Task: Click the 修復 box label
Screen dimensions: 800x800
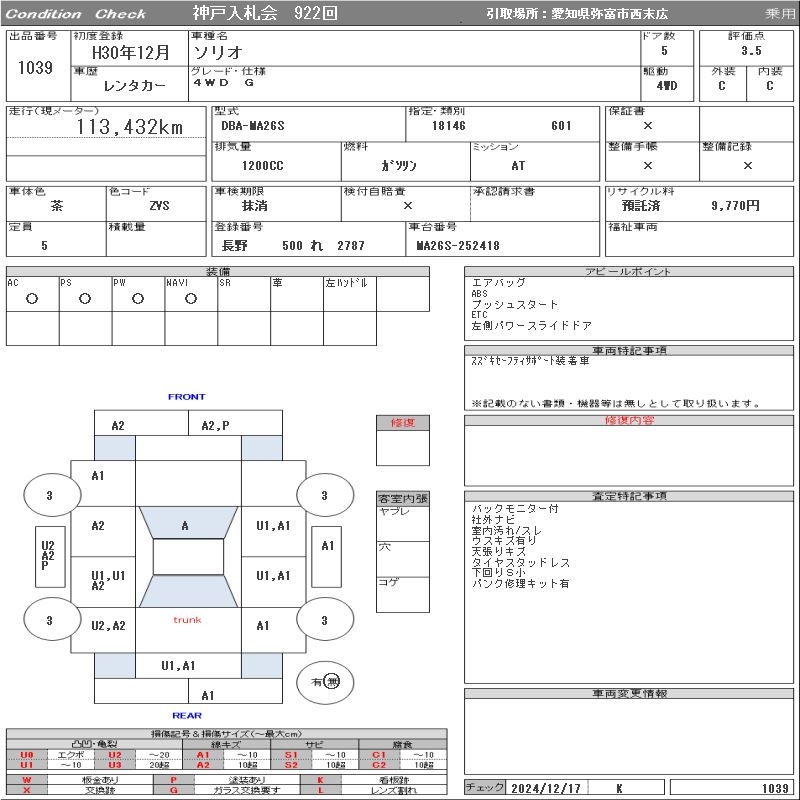Action: 402,423
